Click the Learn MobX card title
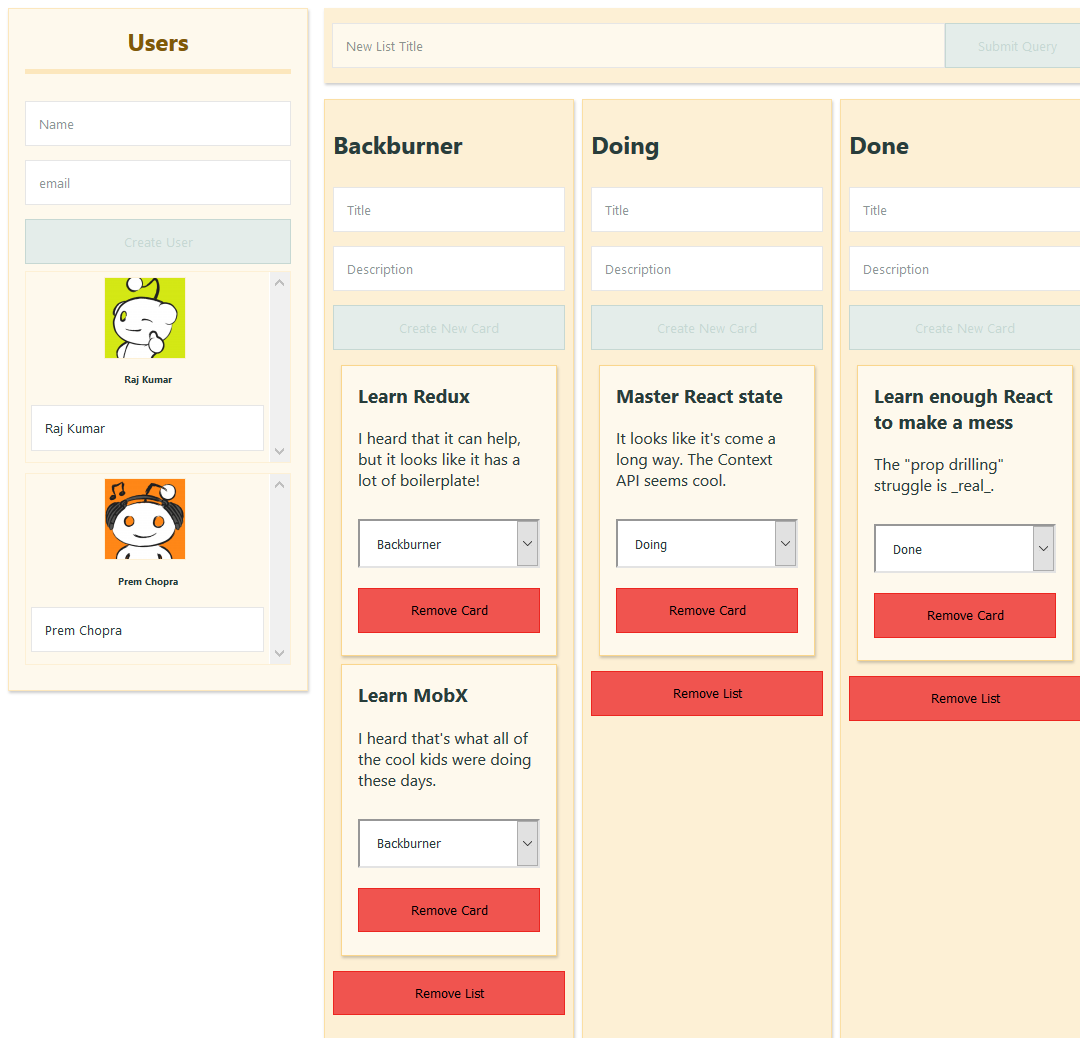Viewport: 1080px width, 1038px height. click(x=413, y=696)
